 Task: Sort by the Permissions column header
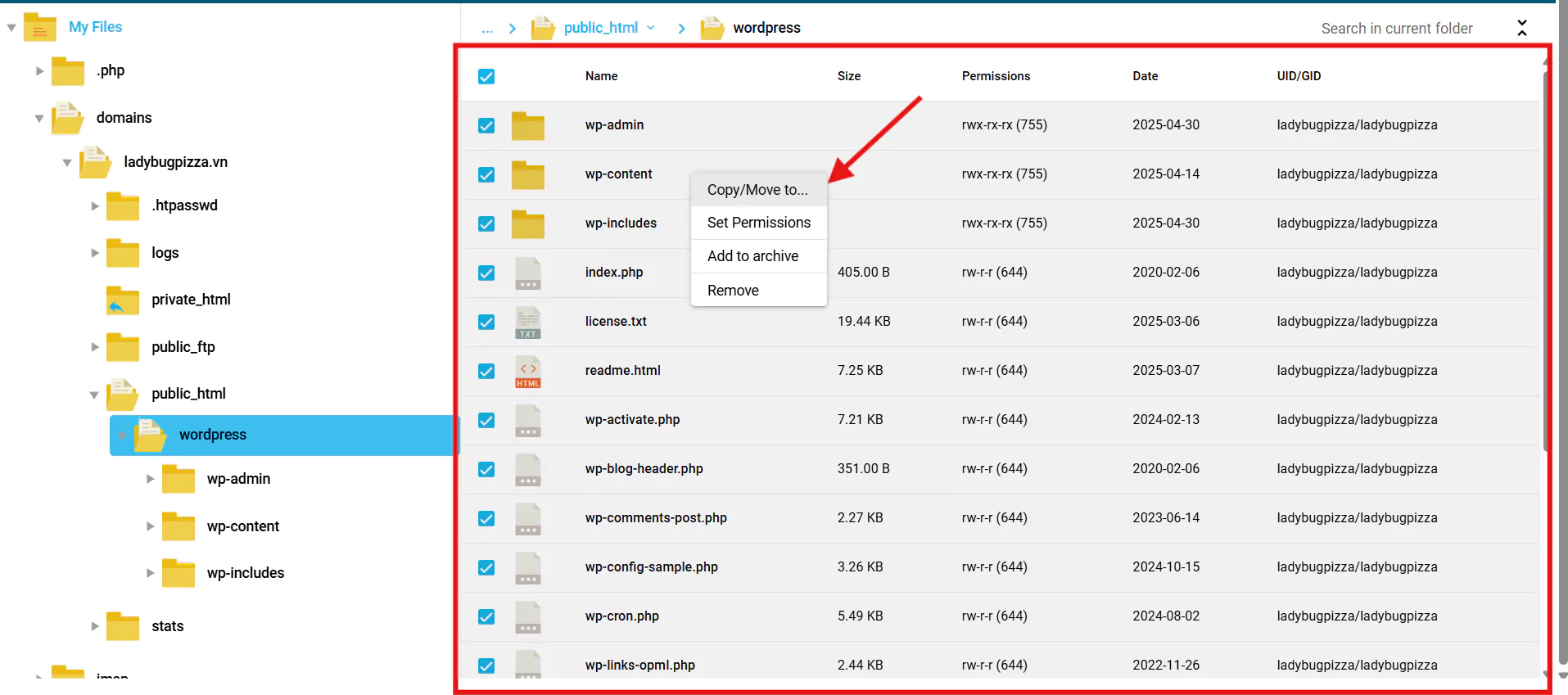coord(996,76)
